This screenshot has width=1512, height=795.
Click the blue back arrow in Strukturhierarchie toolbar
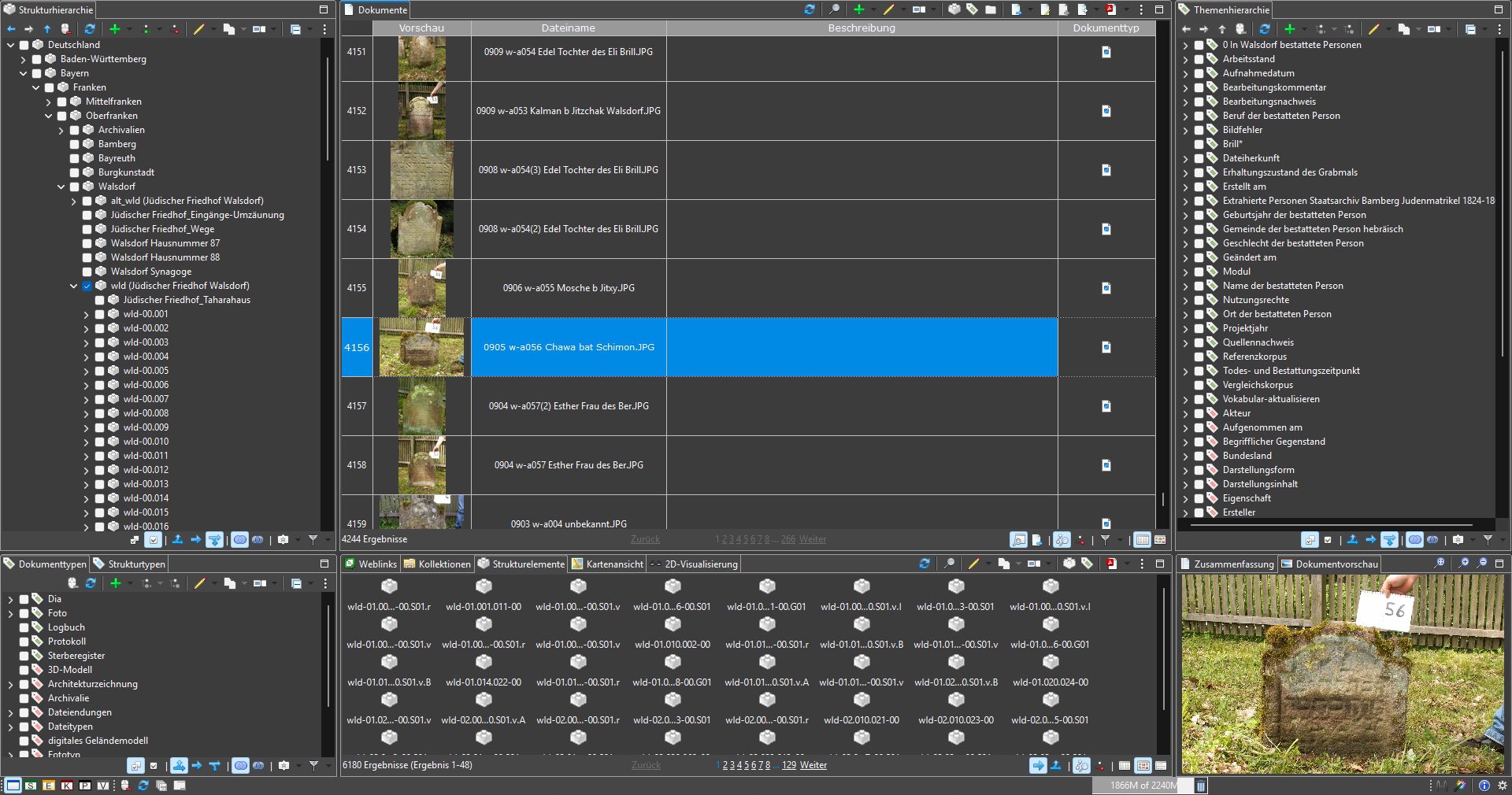click(x=11, y=29)
